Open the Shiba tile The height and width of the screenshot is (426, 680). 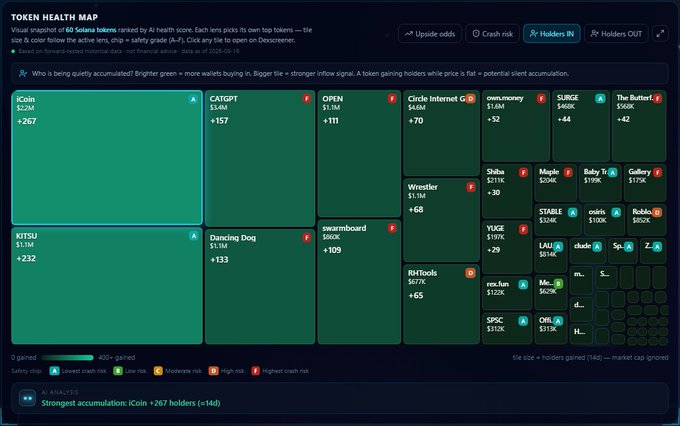pos(507,191)
